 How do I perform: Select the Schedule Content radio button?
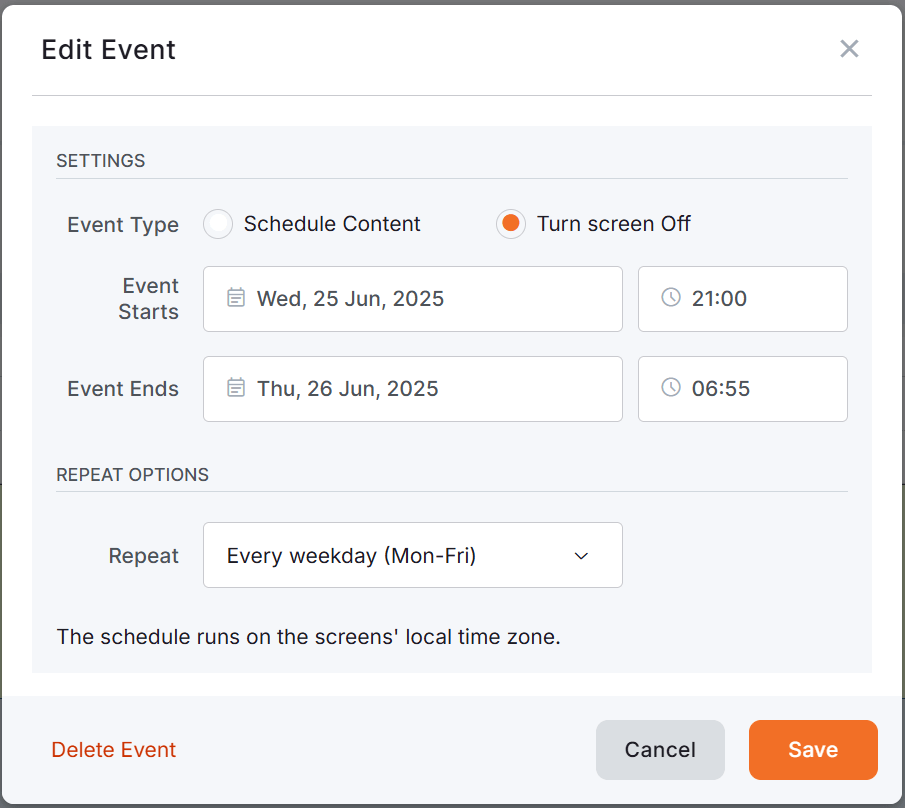point(218,224)
